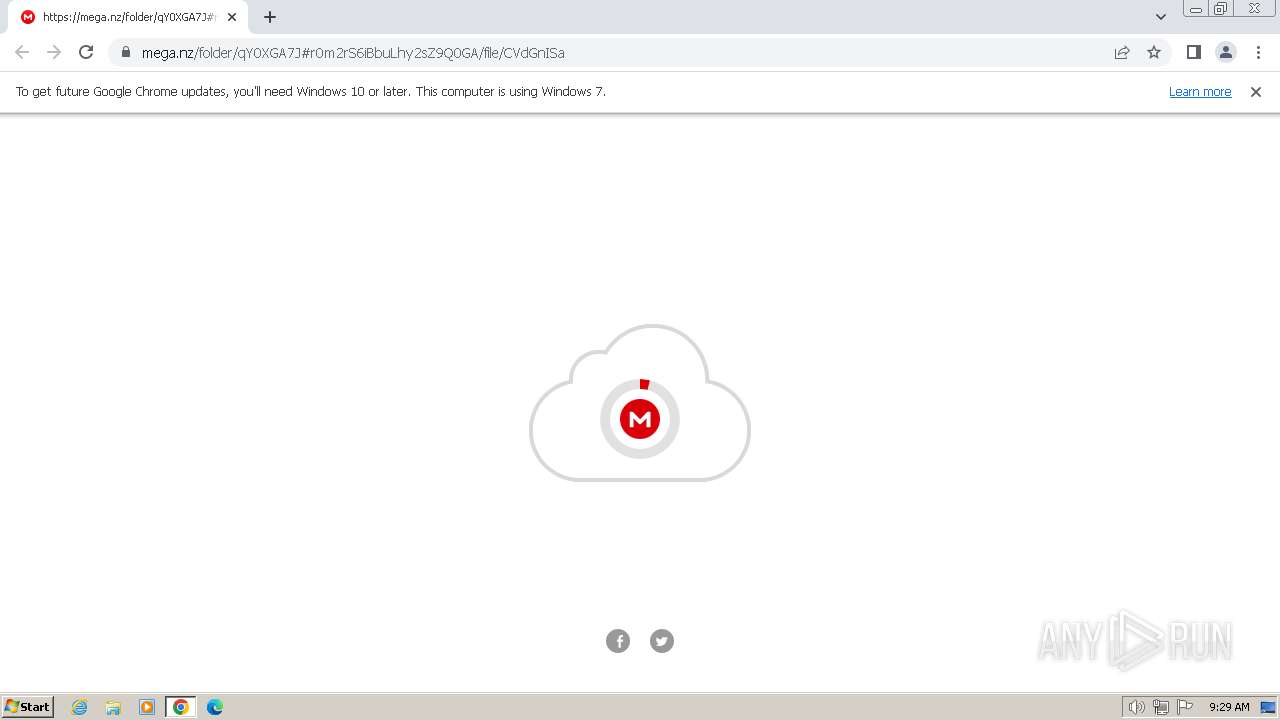The height and width of the screenshot is (720, 1280).
Task: Click Learn more about Chrome updates
Action: [x=1200, y=91]
